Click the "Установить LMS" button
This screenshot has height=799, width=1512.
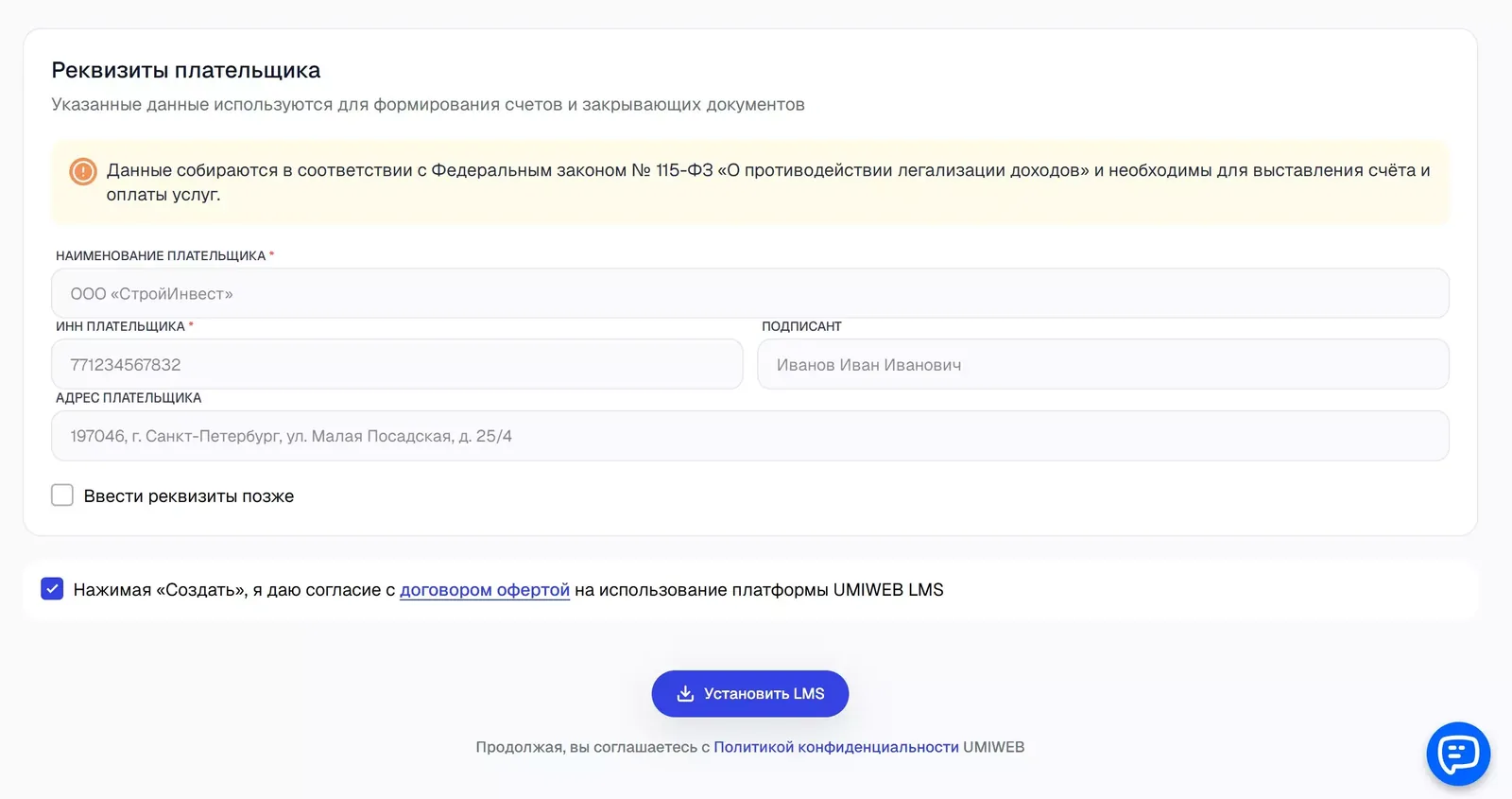[x=750, y=694]
